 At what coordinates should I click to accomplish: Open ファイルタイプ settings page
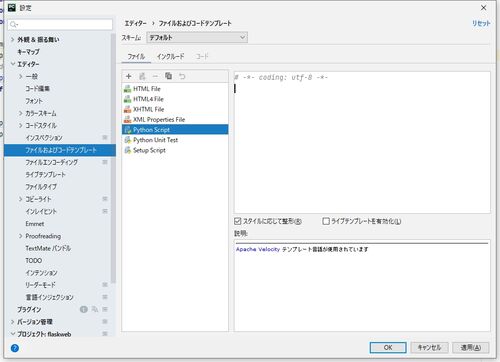click(41, 187)
